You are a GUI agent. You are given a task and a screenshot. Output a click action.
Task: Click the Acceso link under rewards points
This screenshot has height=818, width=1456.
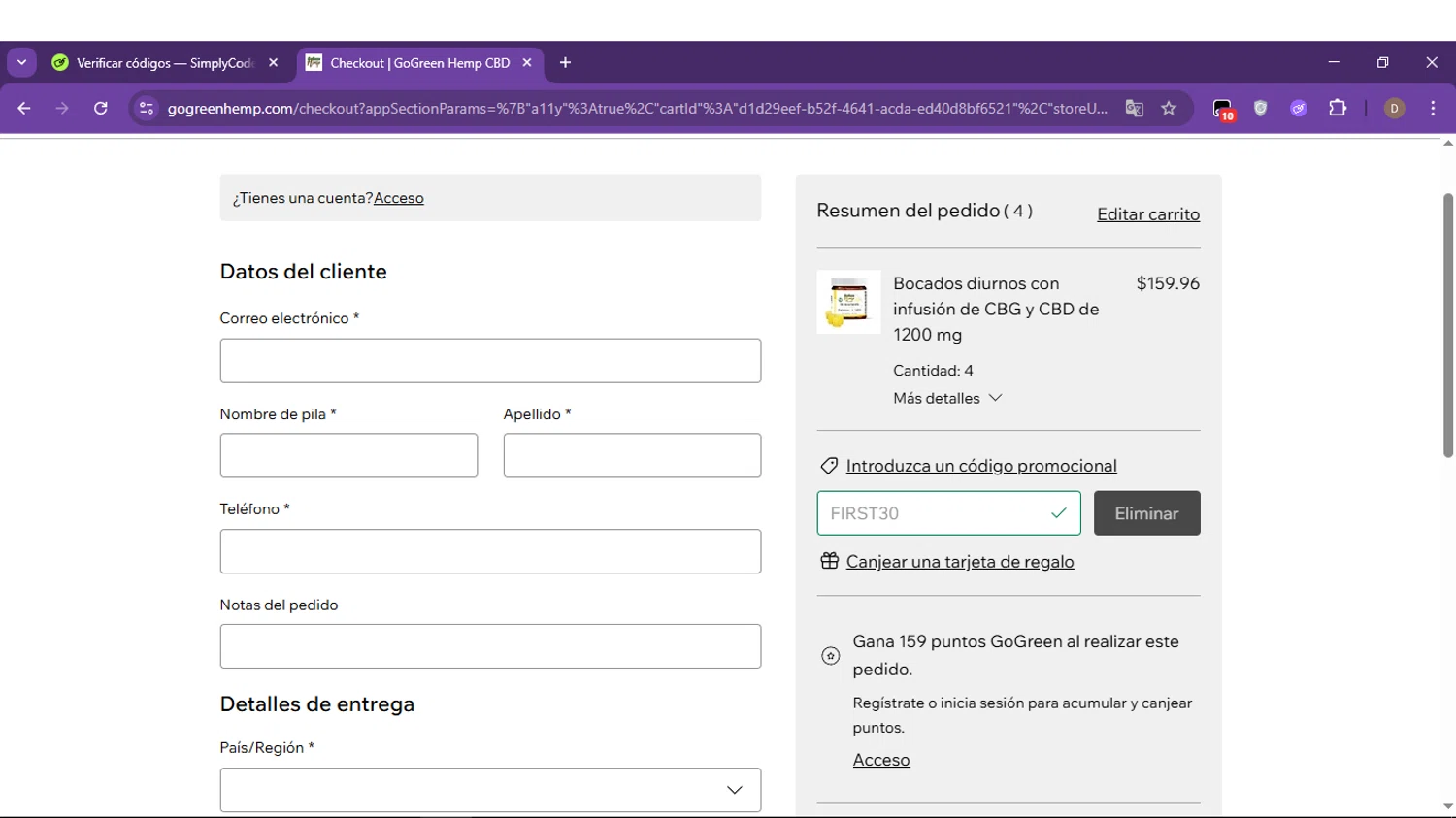[881, 760]
